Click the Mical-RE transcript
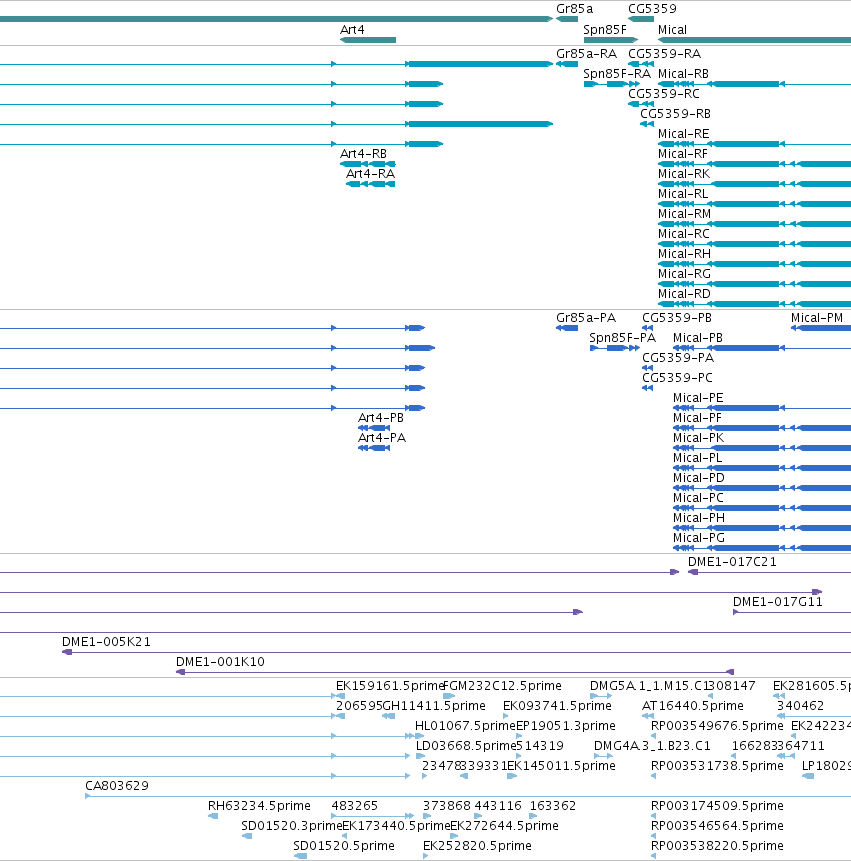This screenshot has width=851, height=861. point(754,144)
